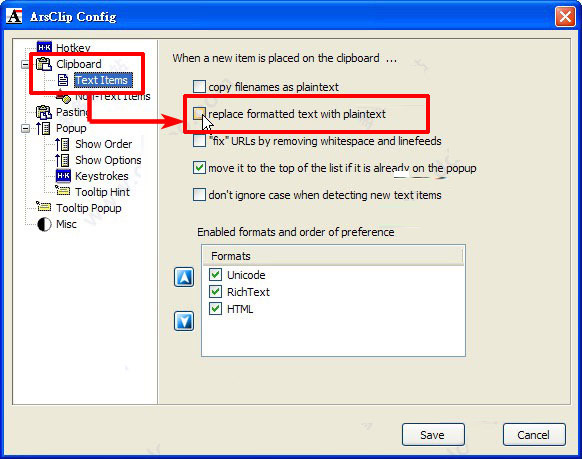
Task: Select the Unicode row label
Action: pos(246,275)
